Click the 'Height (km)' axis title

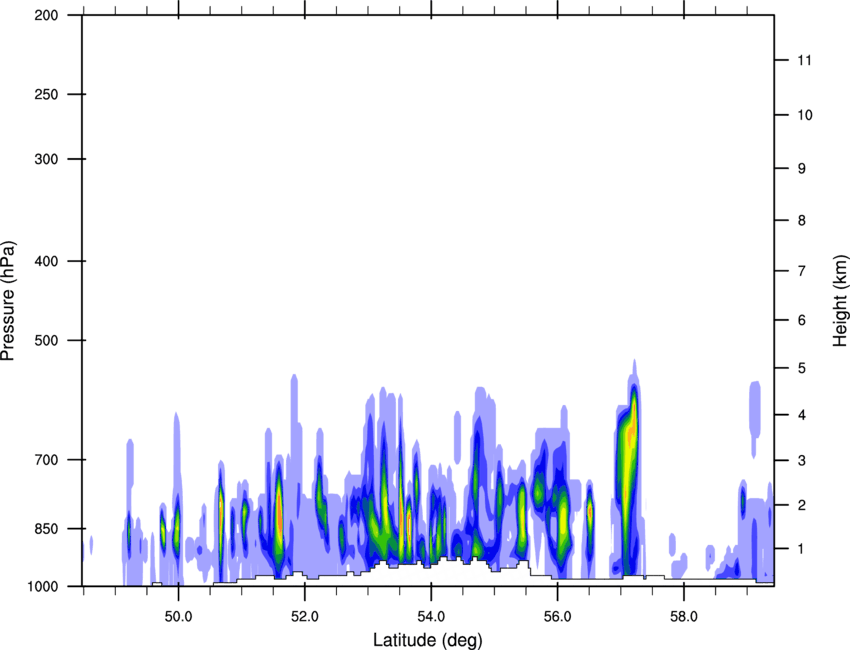click(x=840, y=300)
